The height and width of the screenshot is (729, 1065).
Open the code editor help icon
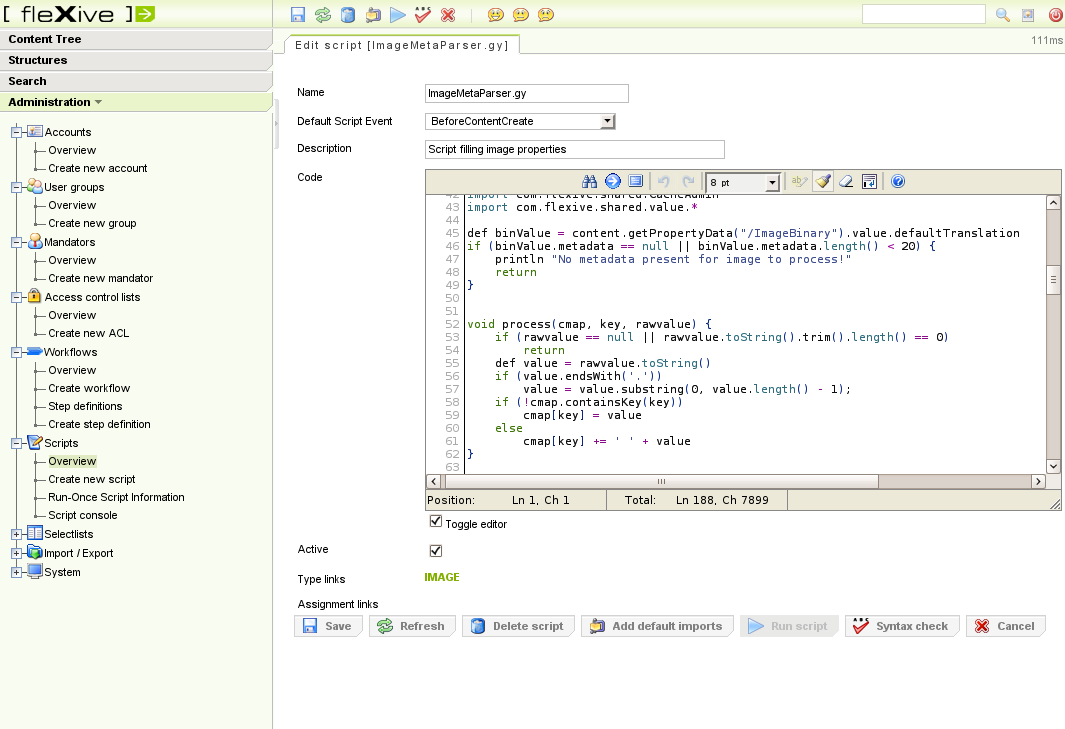[898, 181]
